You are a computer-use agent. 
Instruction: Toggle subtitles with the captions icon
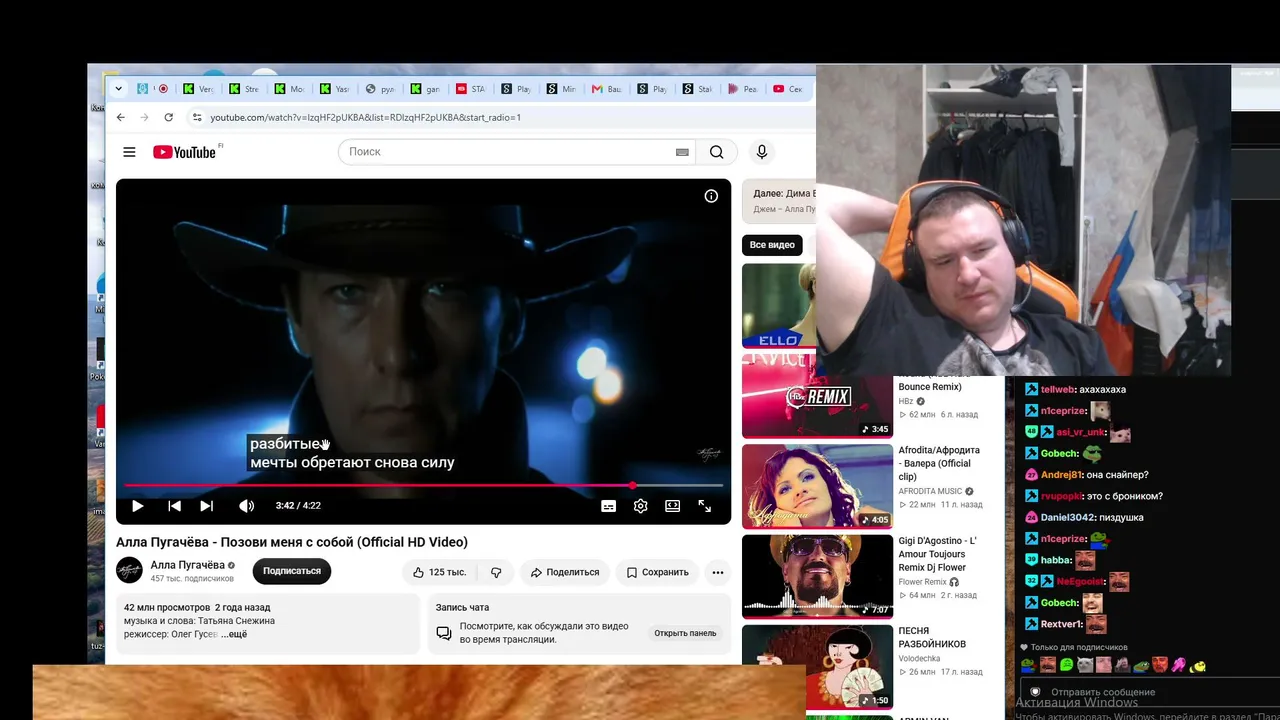click(x=608, y=506)
